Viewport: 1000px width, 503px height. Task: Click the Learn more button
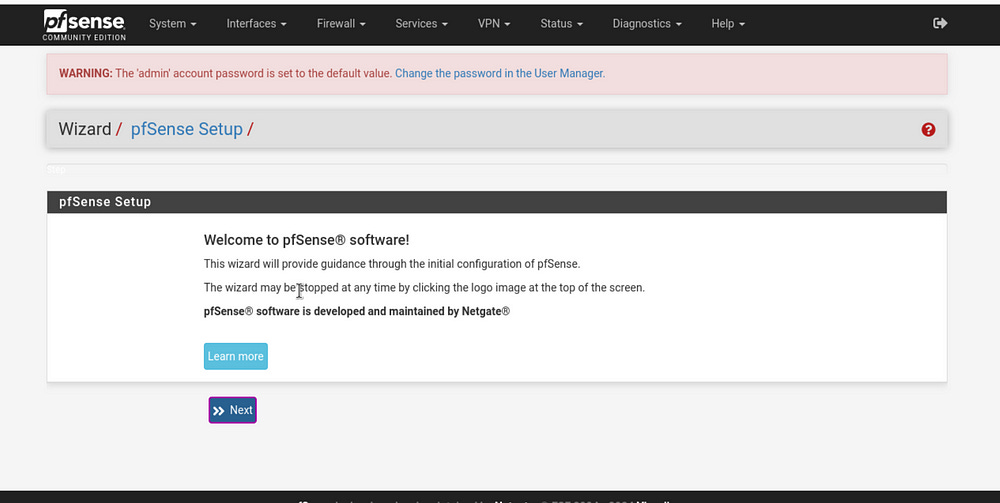coord(236,356)
